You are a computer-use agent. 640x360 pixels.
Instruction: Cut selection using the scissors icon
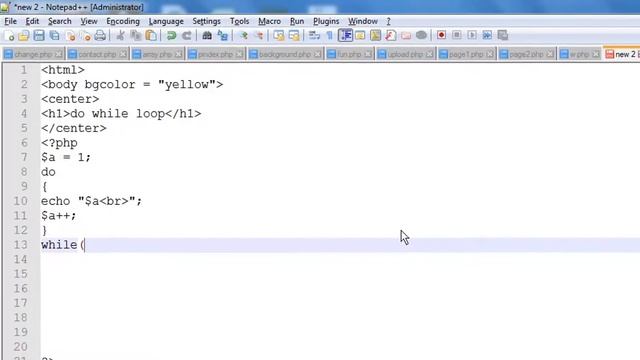coord(120,36)
